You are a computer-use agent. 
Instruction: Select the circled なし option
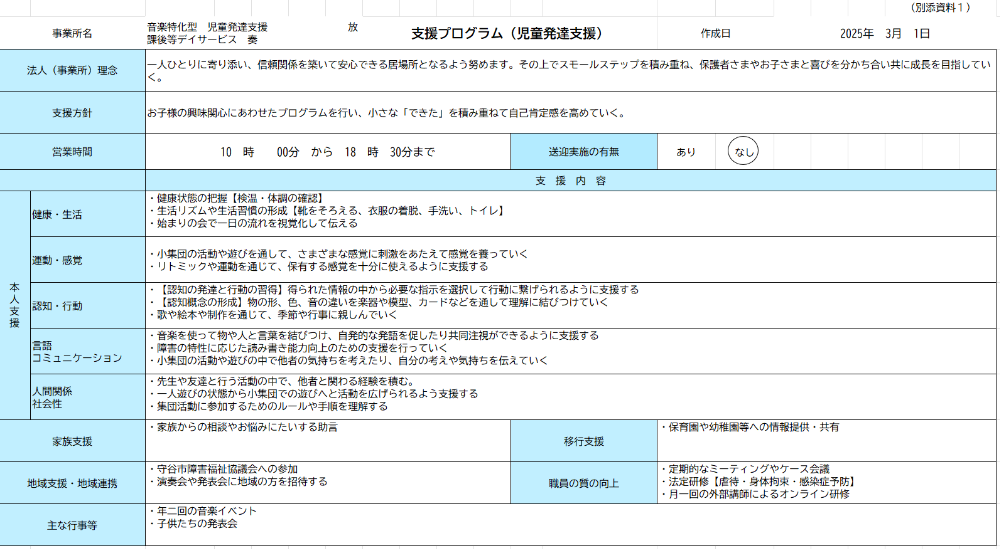click(744, 152)
